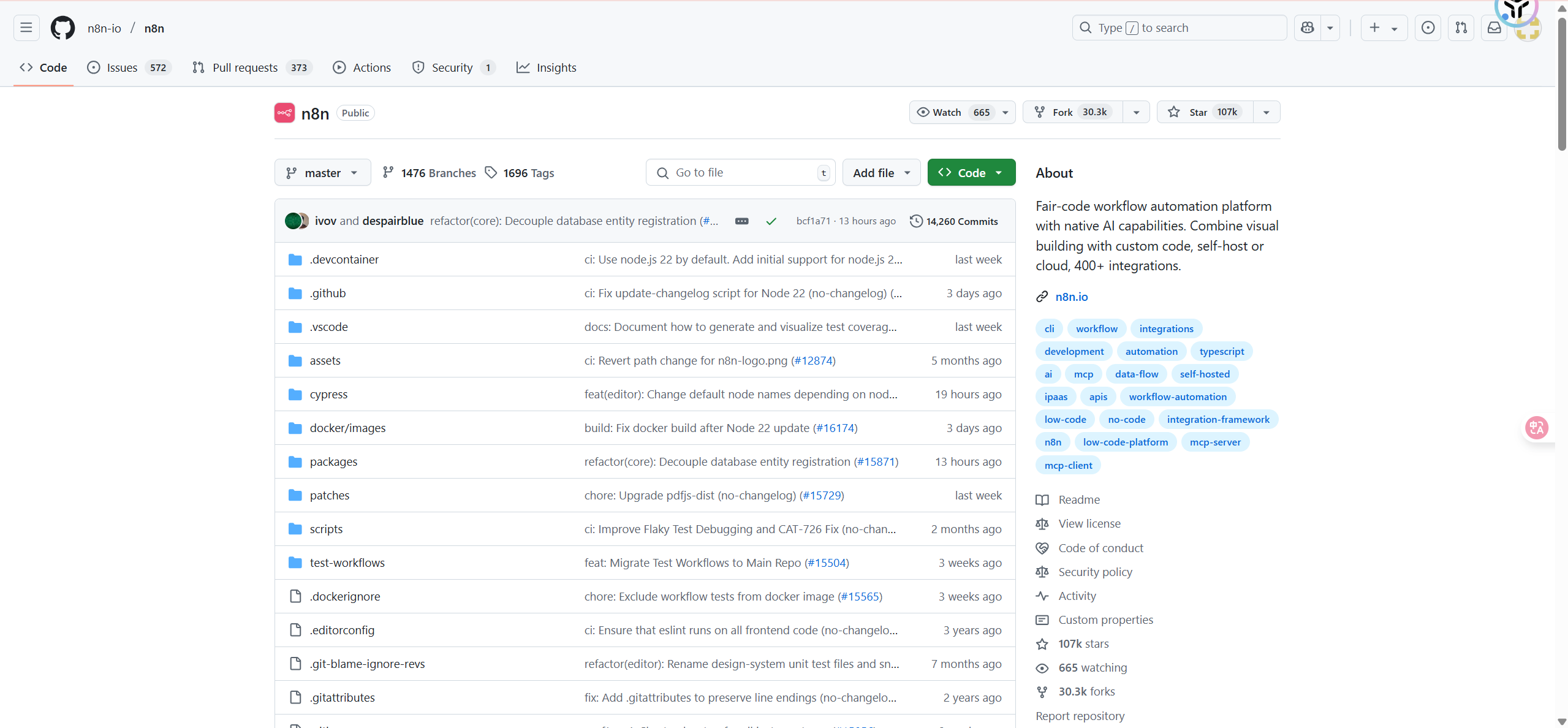The height and width of the screenshot is (728, 1568).
Task: View the commit status green checkmark
Action: coord(771,221)
